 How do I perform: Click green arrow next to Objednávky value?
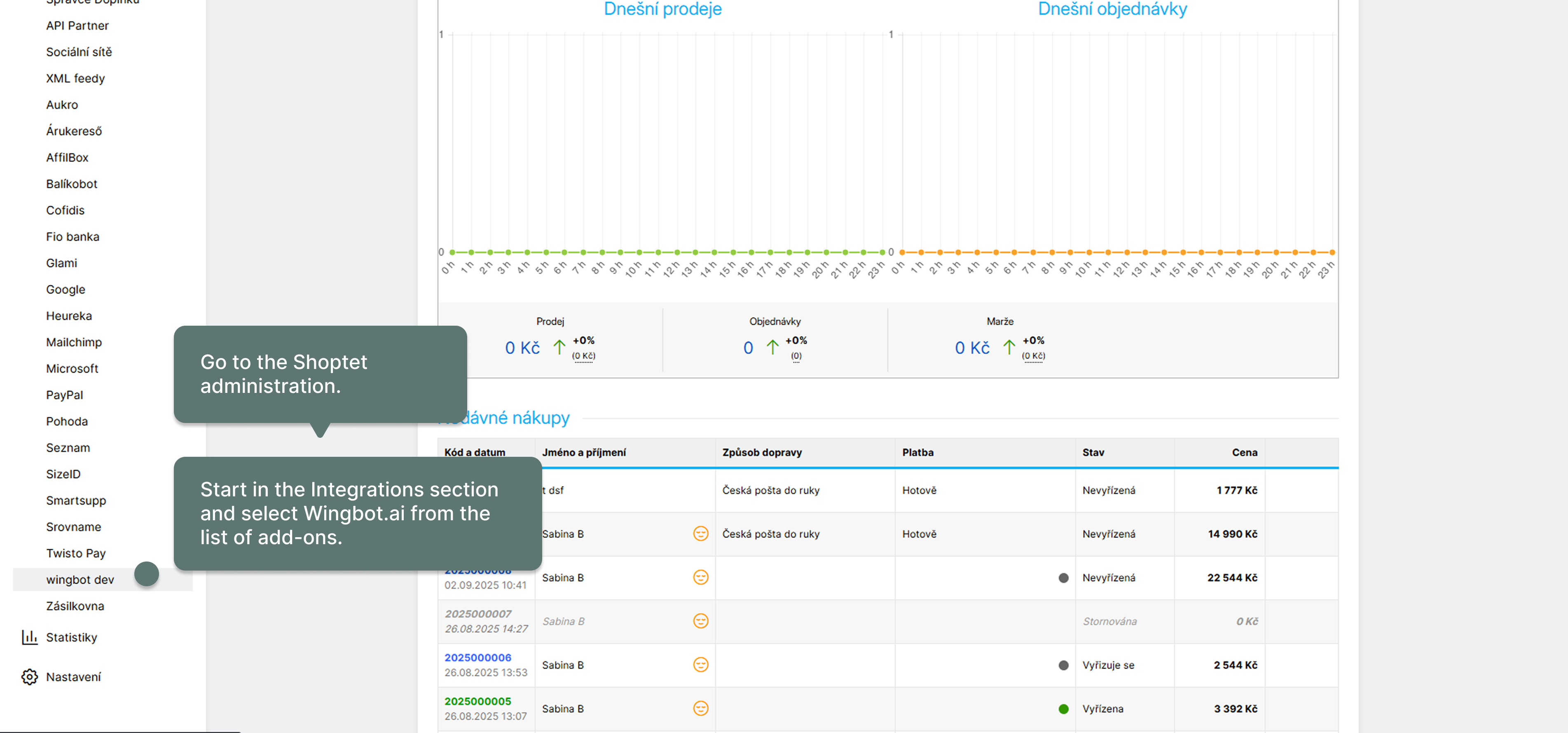[772, 347]
